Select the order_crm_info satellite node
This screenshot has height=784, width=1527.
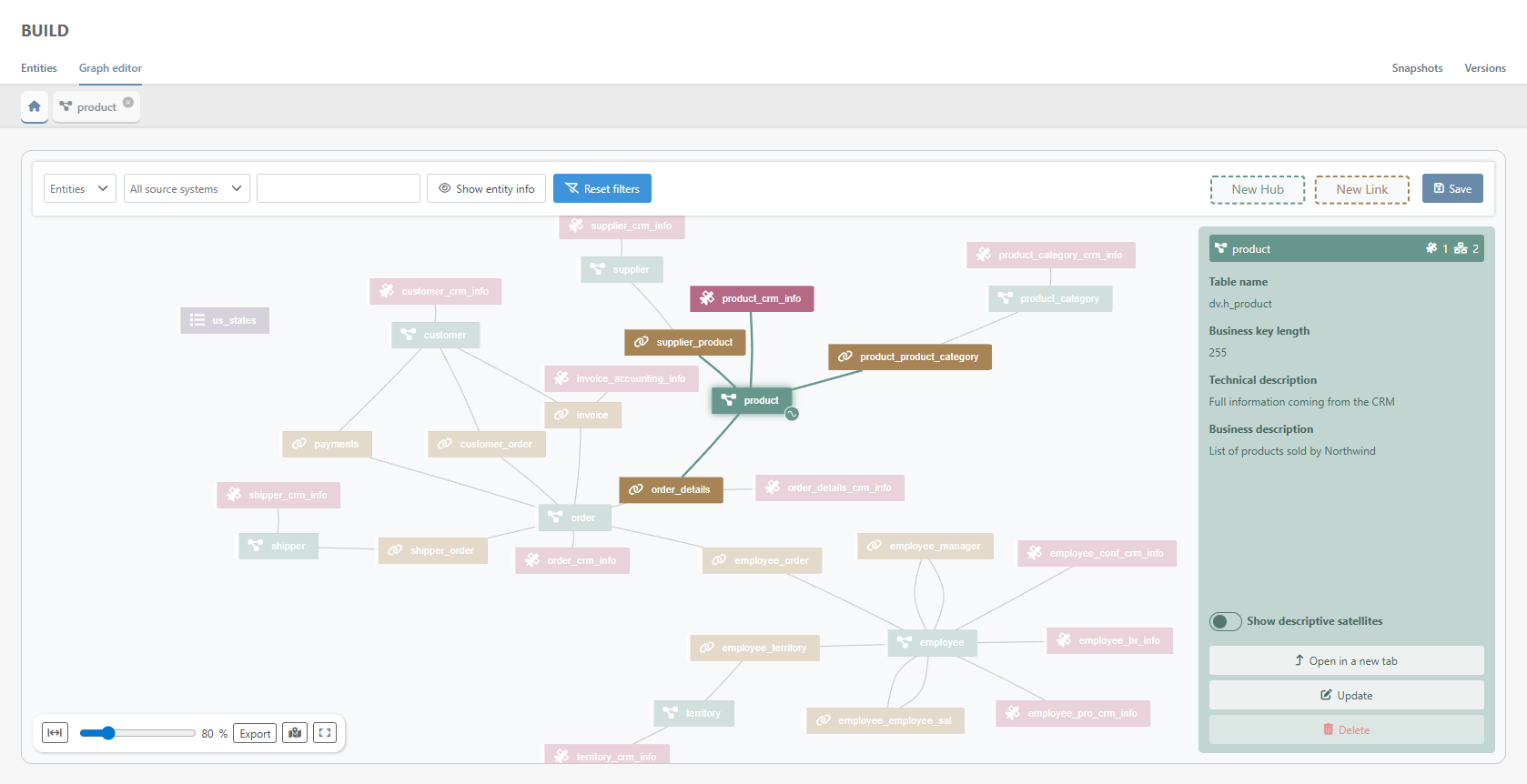click(572, 560)
